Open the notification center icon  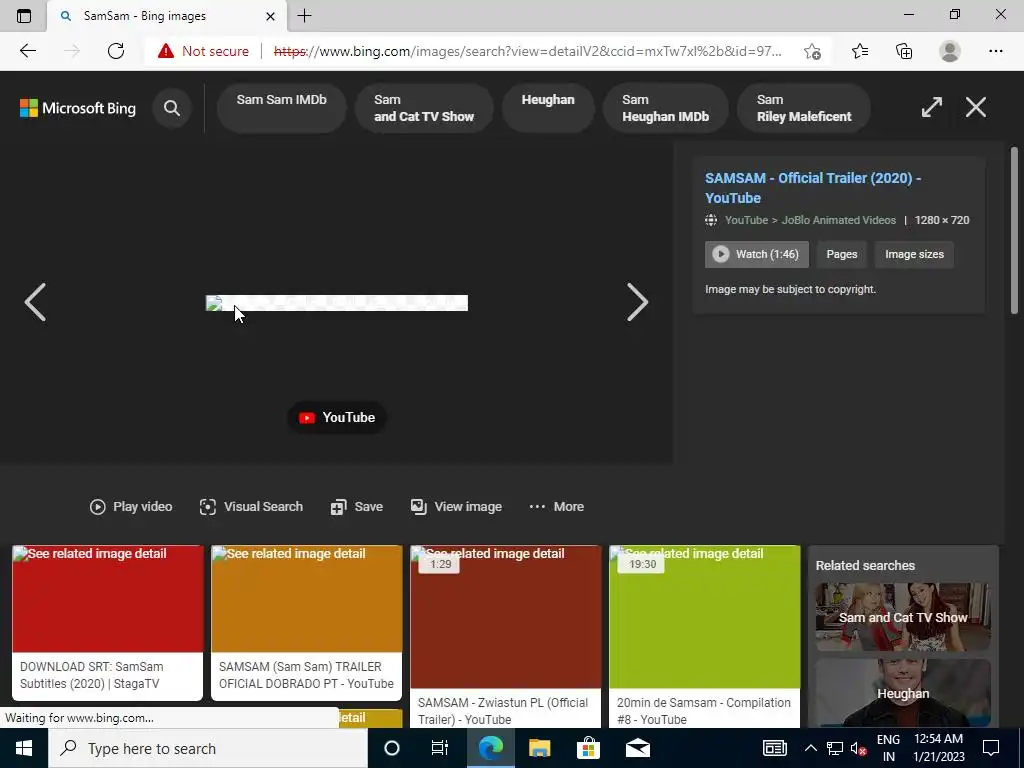991,748
